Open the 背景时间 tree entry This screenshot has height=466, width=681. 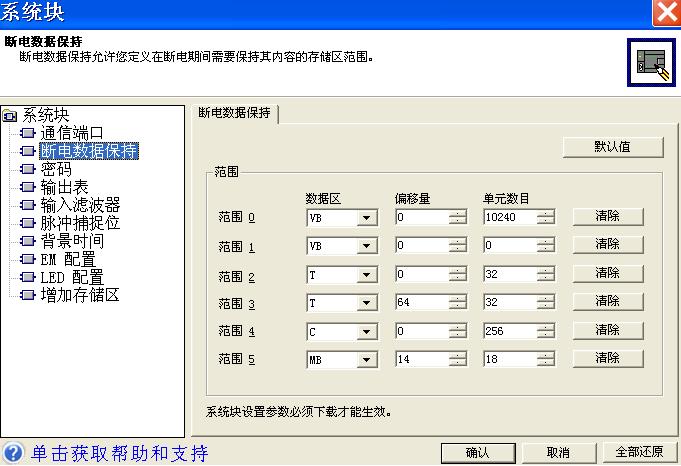tap(72, 241)
